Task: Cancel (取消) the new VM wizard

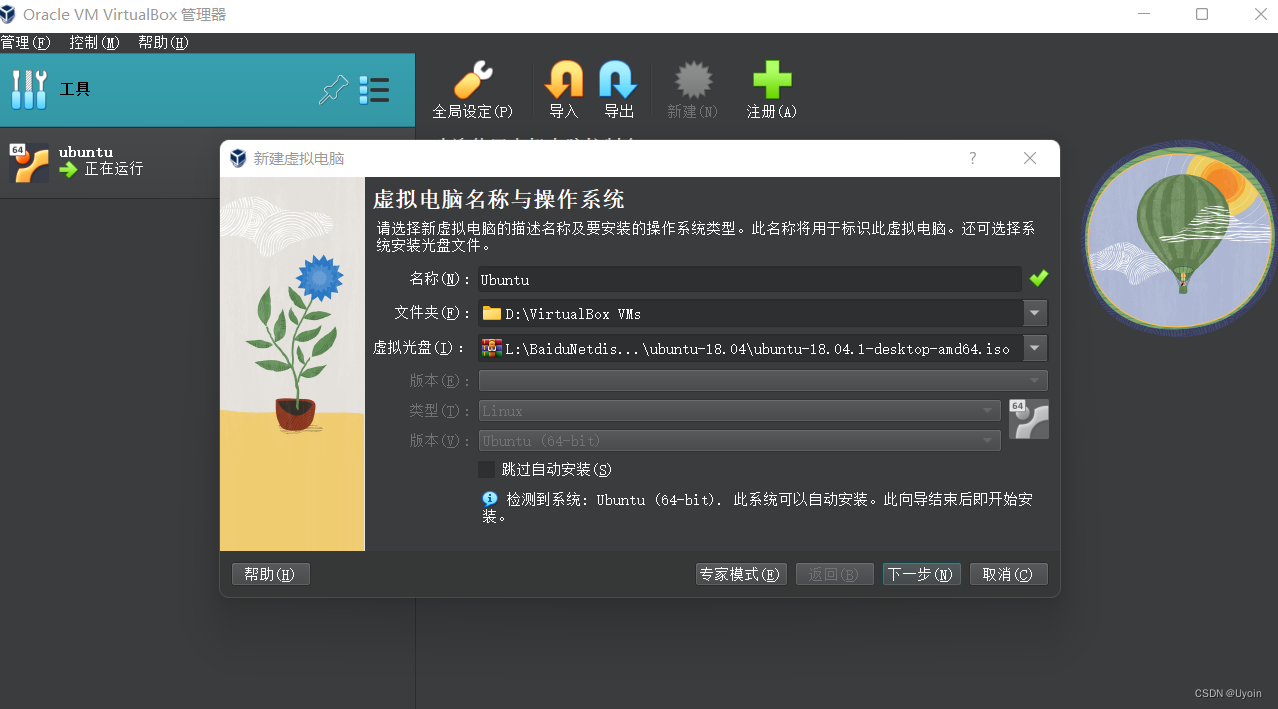Action: tap(1008, 574)
